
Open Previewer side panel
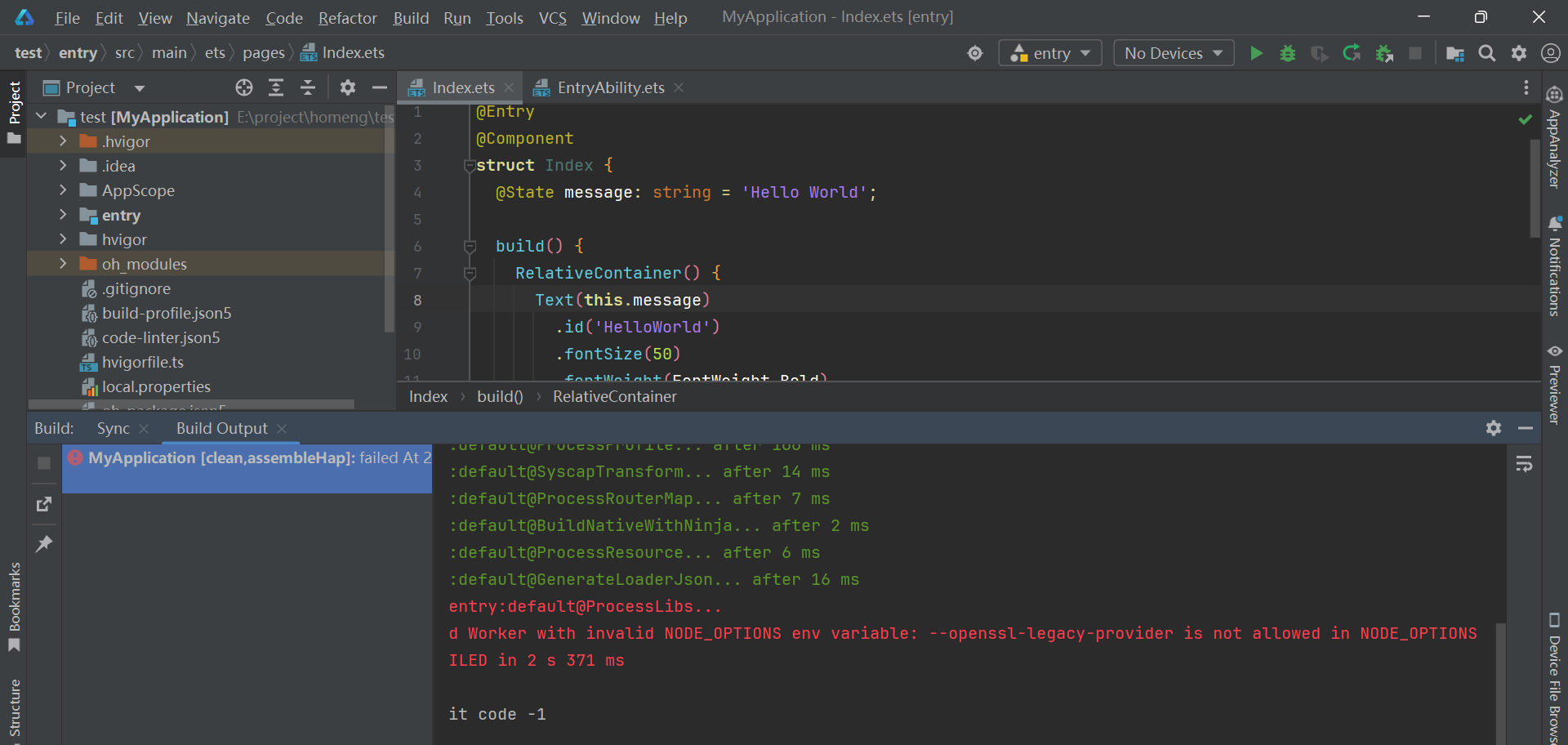(x=1554, y=384)
